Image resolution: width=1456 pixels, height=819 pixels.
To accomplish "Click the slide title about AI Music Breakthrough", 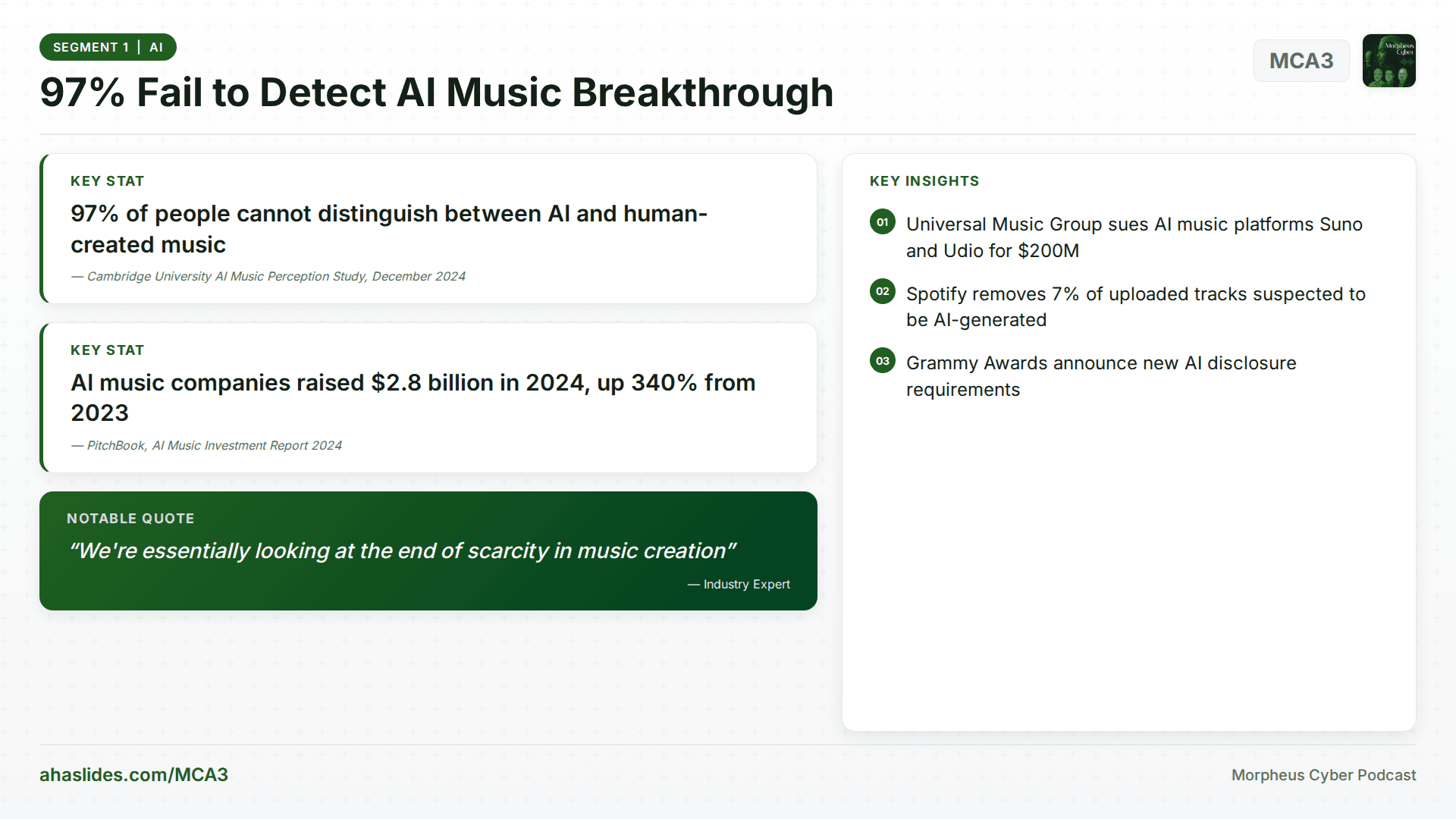I will (436, 93).
